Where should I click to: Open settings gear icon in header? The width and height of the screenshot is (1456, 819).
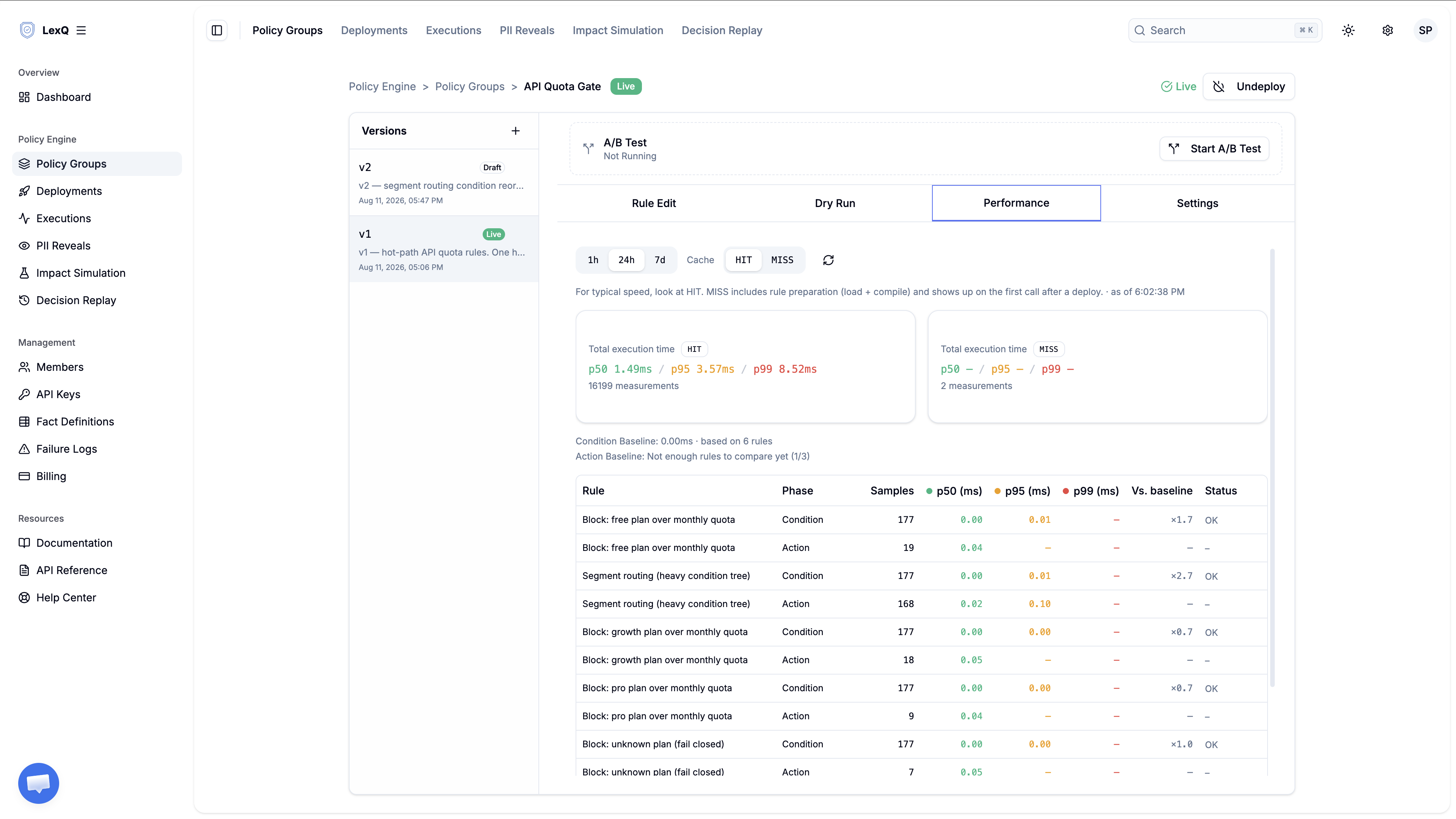[x=1388, y=30]
